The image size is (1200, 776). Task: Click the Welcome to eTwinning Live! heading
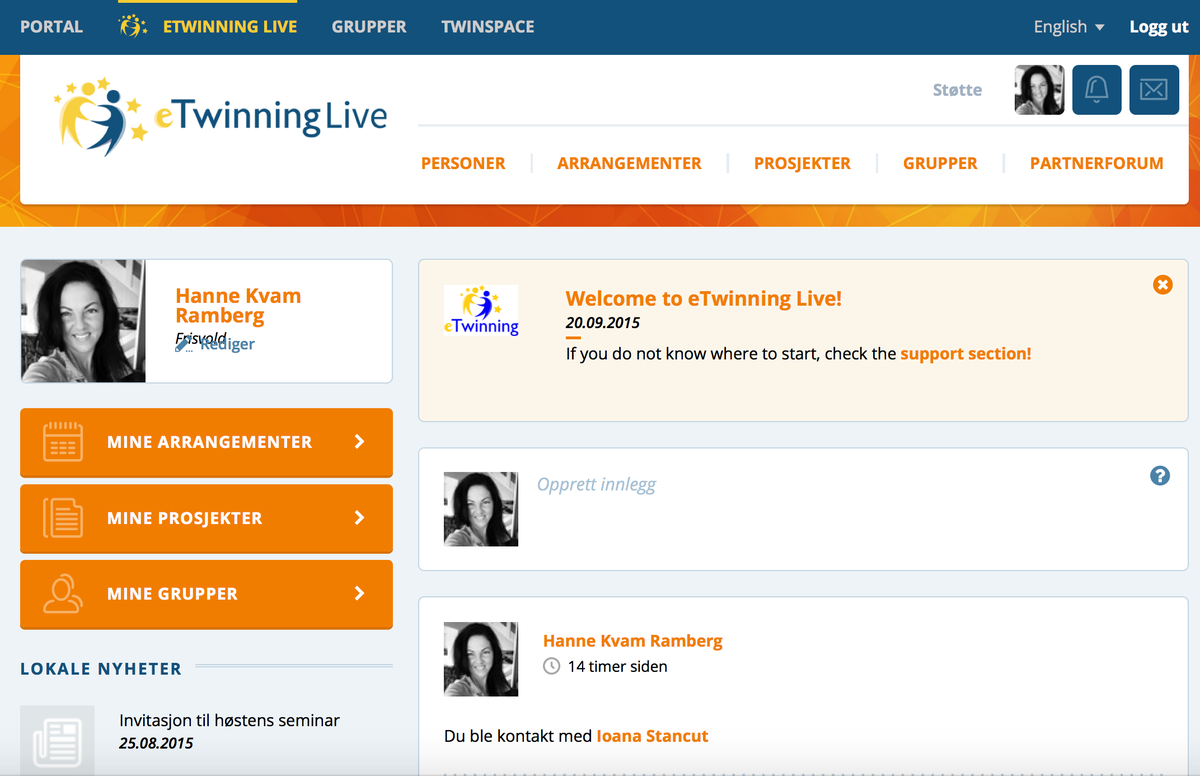[x=704, y=298]
